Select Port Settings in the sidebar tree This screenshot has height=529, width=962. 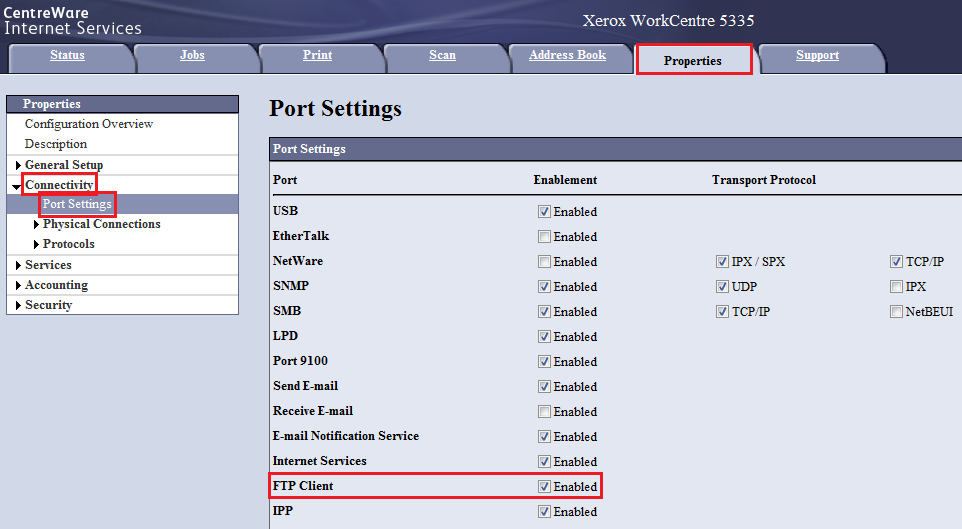[77, 204]
